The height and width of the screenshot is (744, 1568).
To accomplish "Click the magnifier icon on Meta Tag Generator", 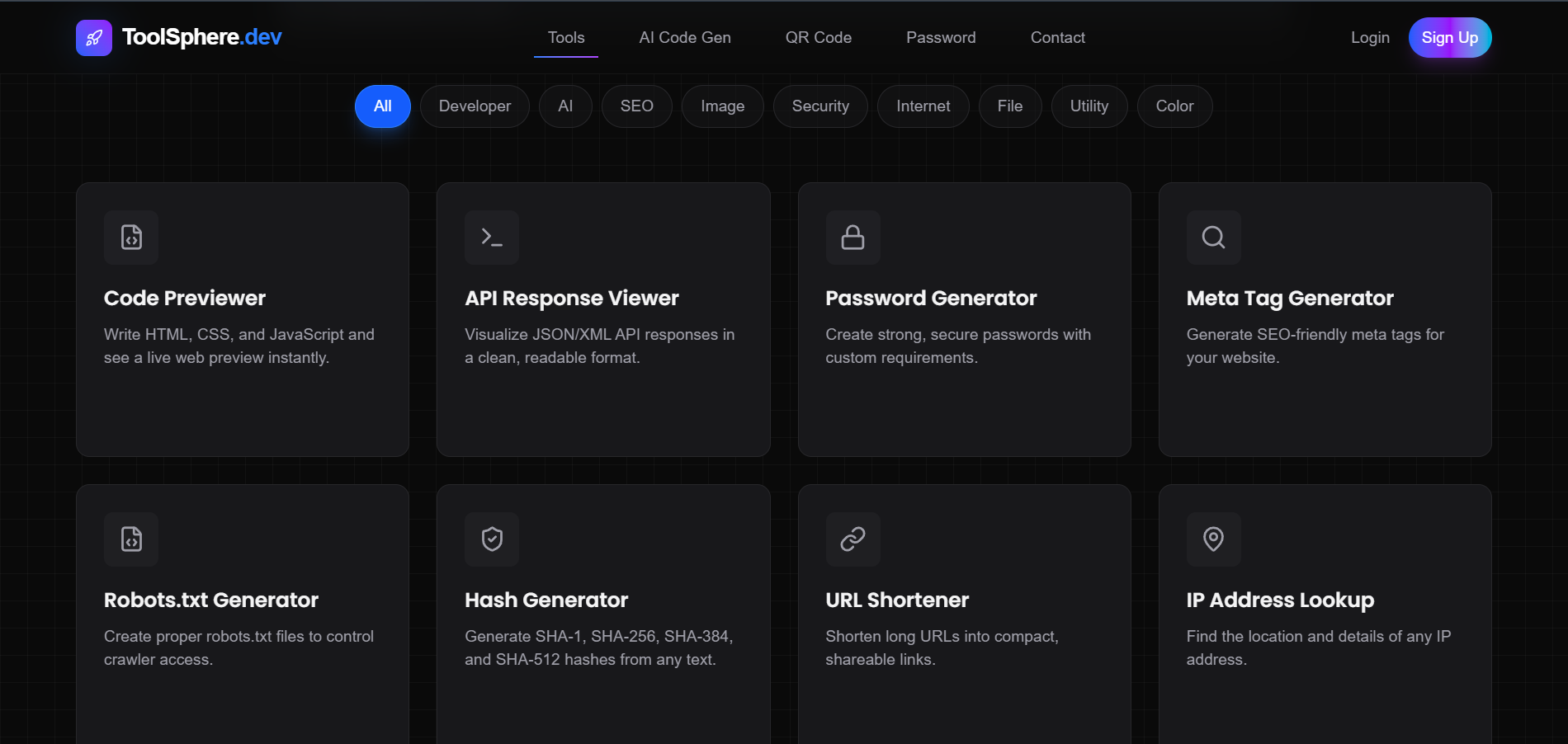I will [1213, 238].
